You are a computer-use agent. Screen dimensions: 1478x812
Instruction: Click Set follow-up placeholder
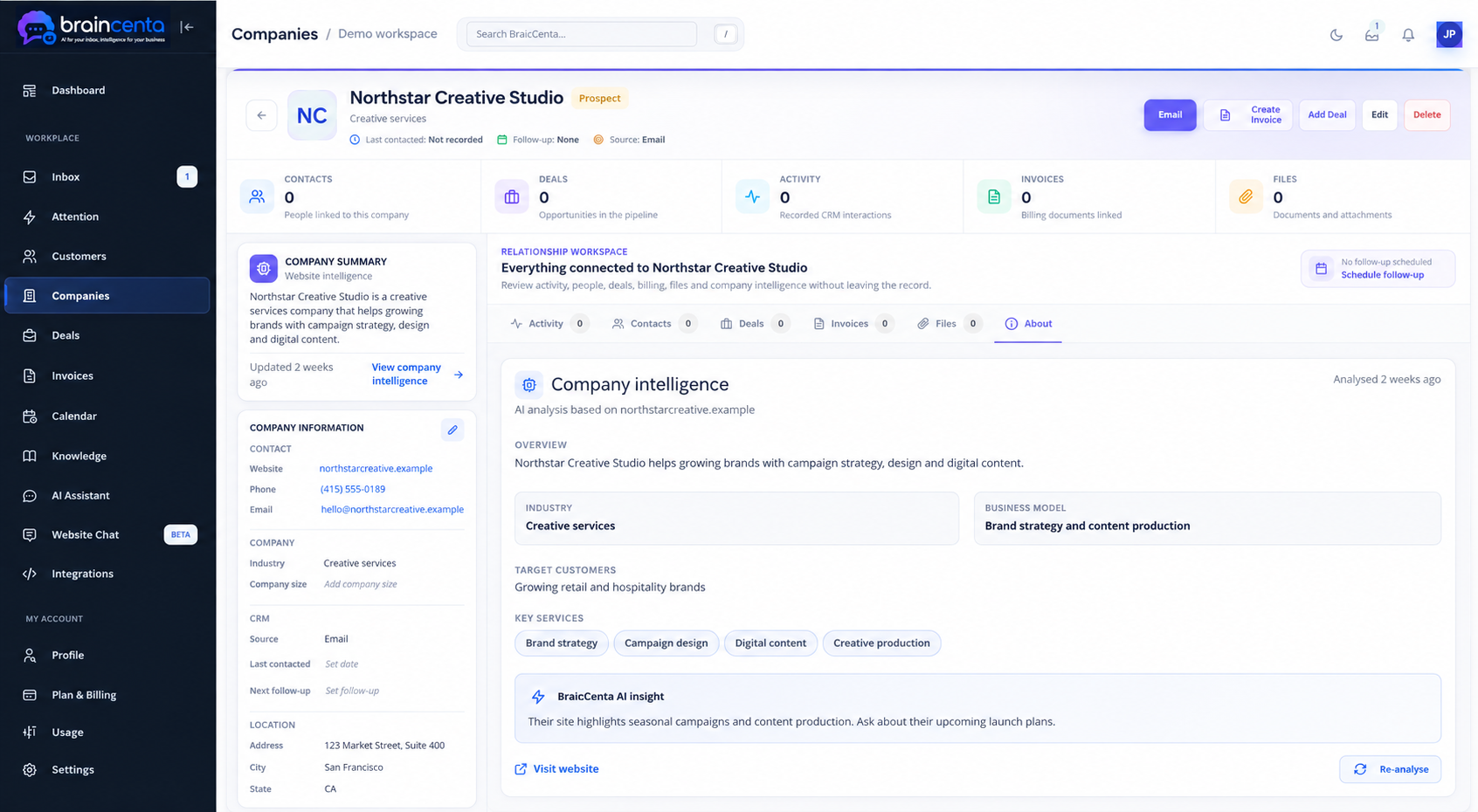click(x=352, y=691)
